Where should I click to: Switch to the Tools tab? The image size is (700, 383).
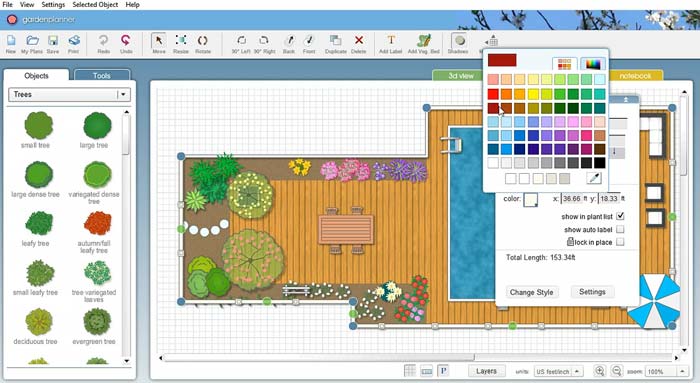tap(102, 75)
